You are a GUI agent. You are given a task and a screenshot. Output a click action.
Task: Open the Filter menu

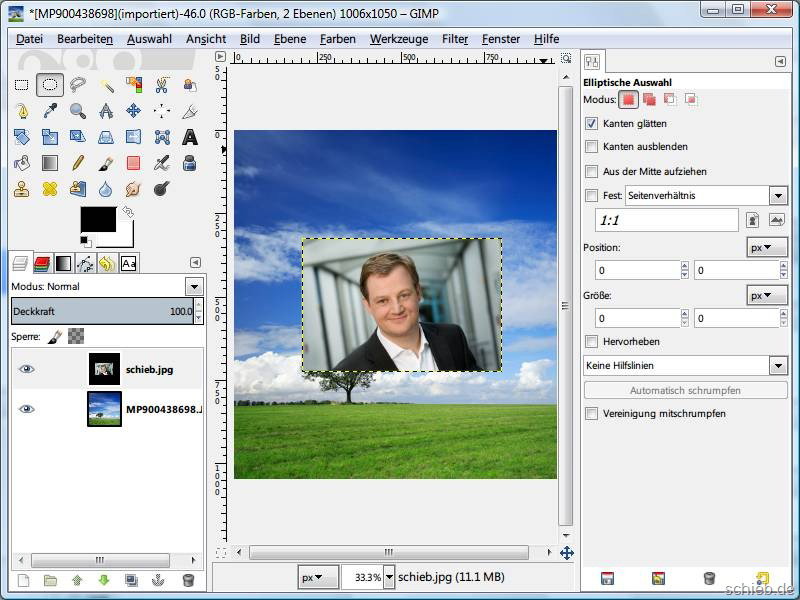(455, 39)
